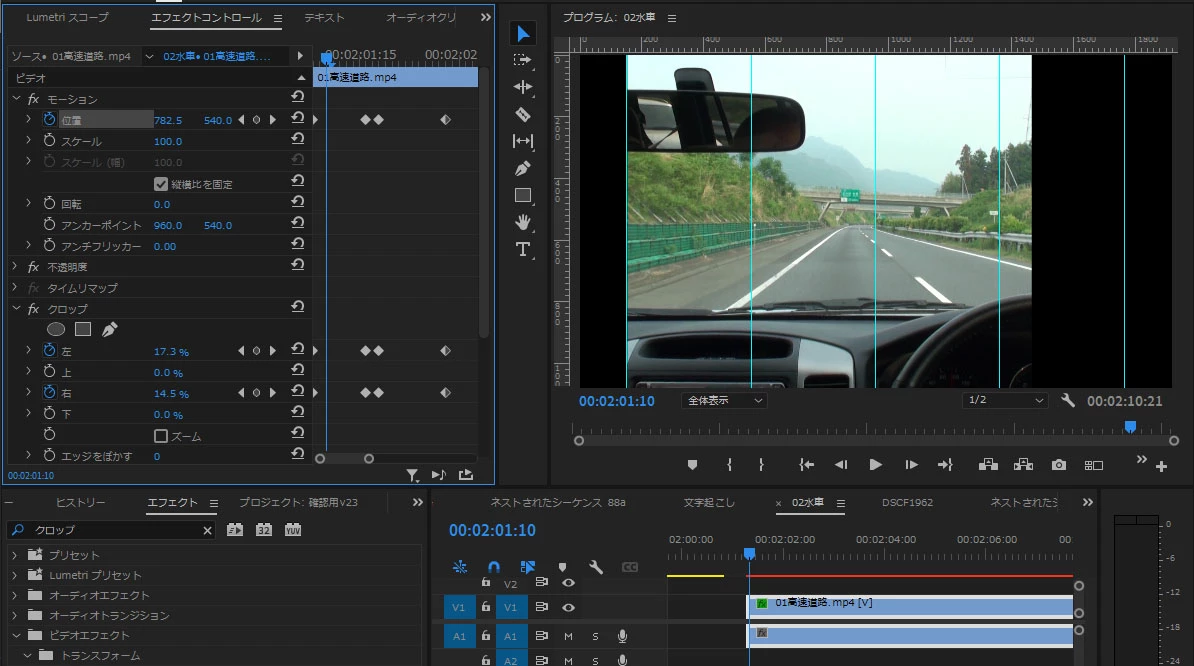Add marker in timeline panel
Viewport: 1194px width, 666px height.
pyautogui.click(x=562, y=567)
